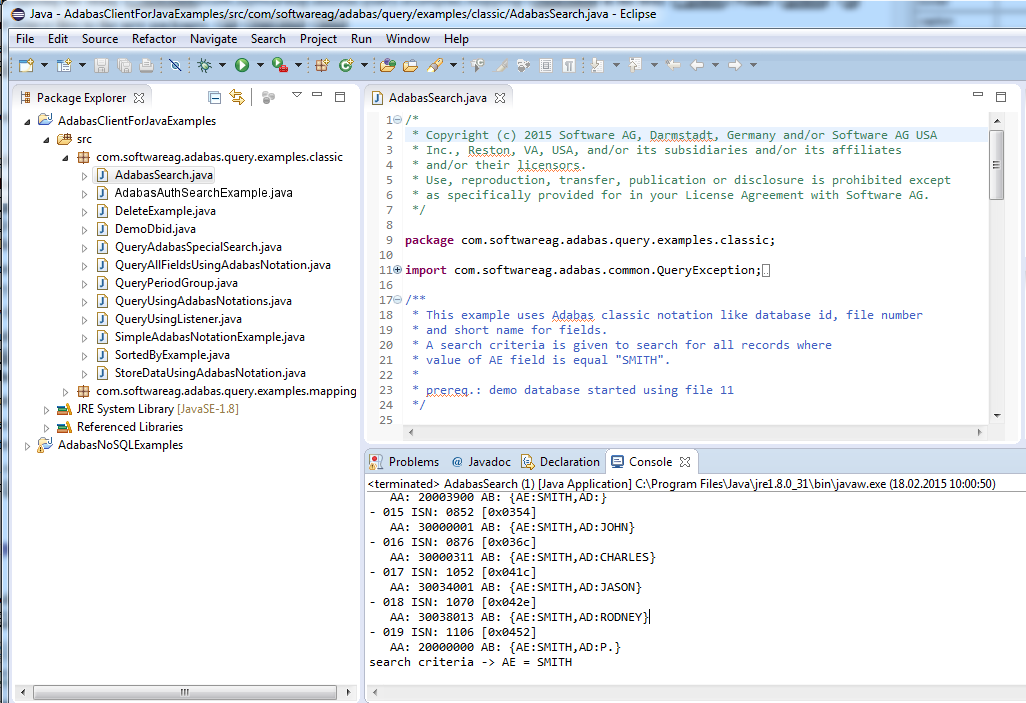Click the Open Type toolbar icon
This screenshot has width=1026, height=703.
(387, 66)
